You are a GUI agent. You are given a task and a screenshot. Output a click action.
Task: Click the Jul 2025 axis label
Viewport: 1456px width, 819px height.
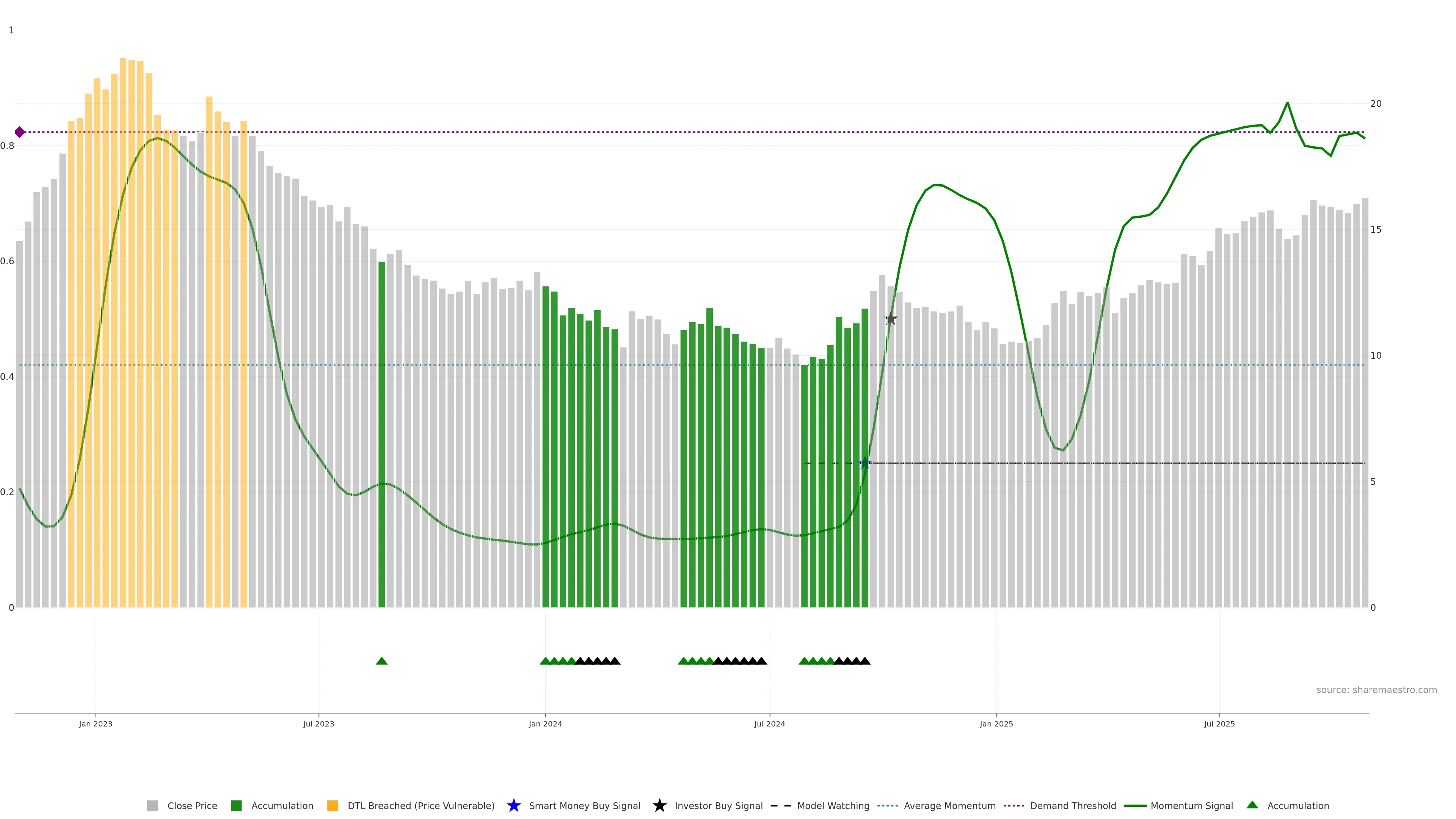coord(1219,723)
